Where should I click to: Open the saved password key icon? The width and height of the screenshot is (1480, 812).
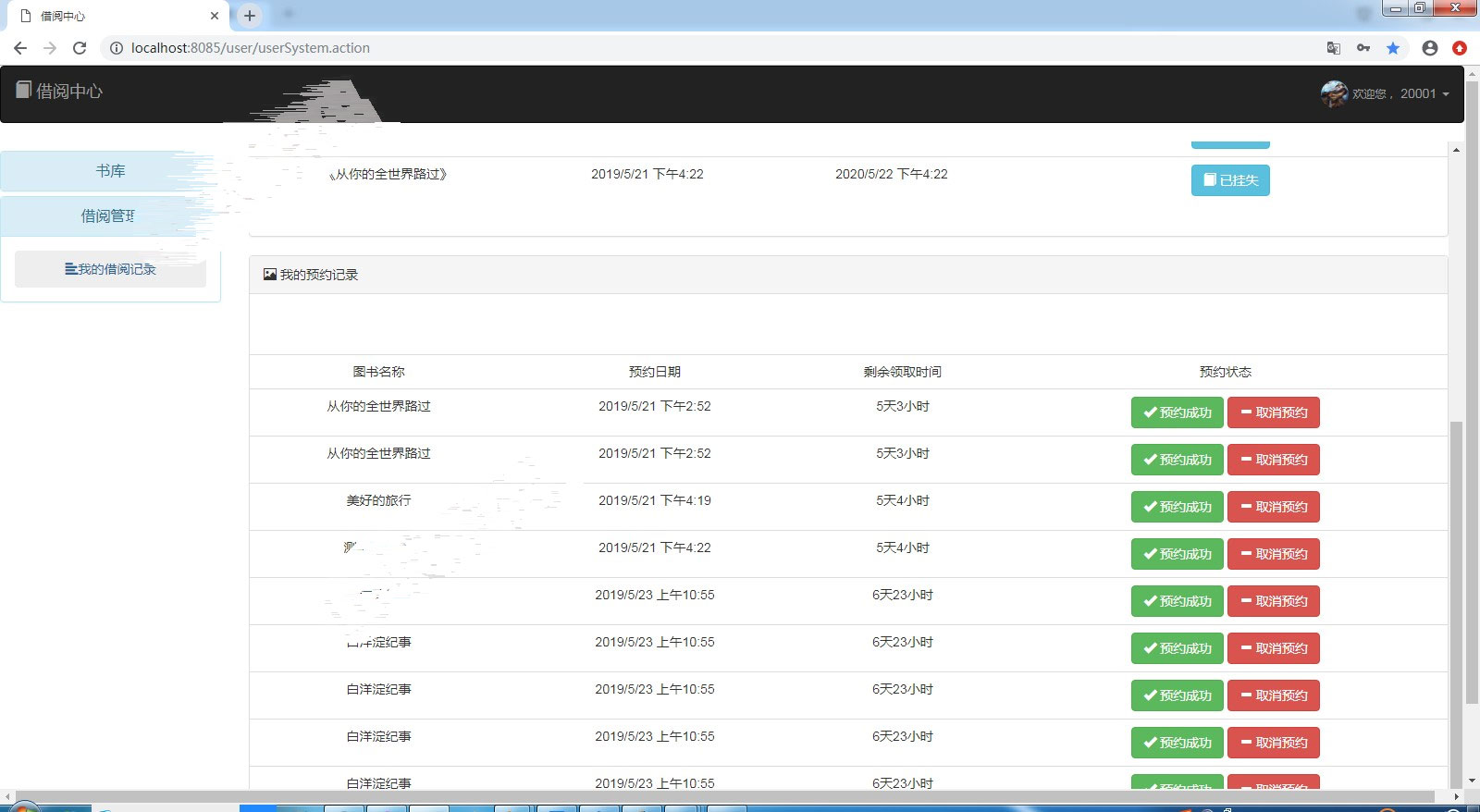point(1363,48)
